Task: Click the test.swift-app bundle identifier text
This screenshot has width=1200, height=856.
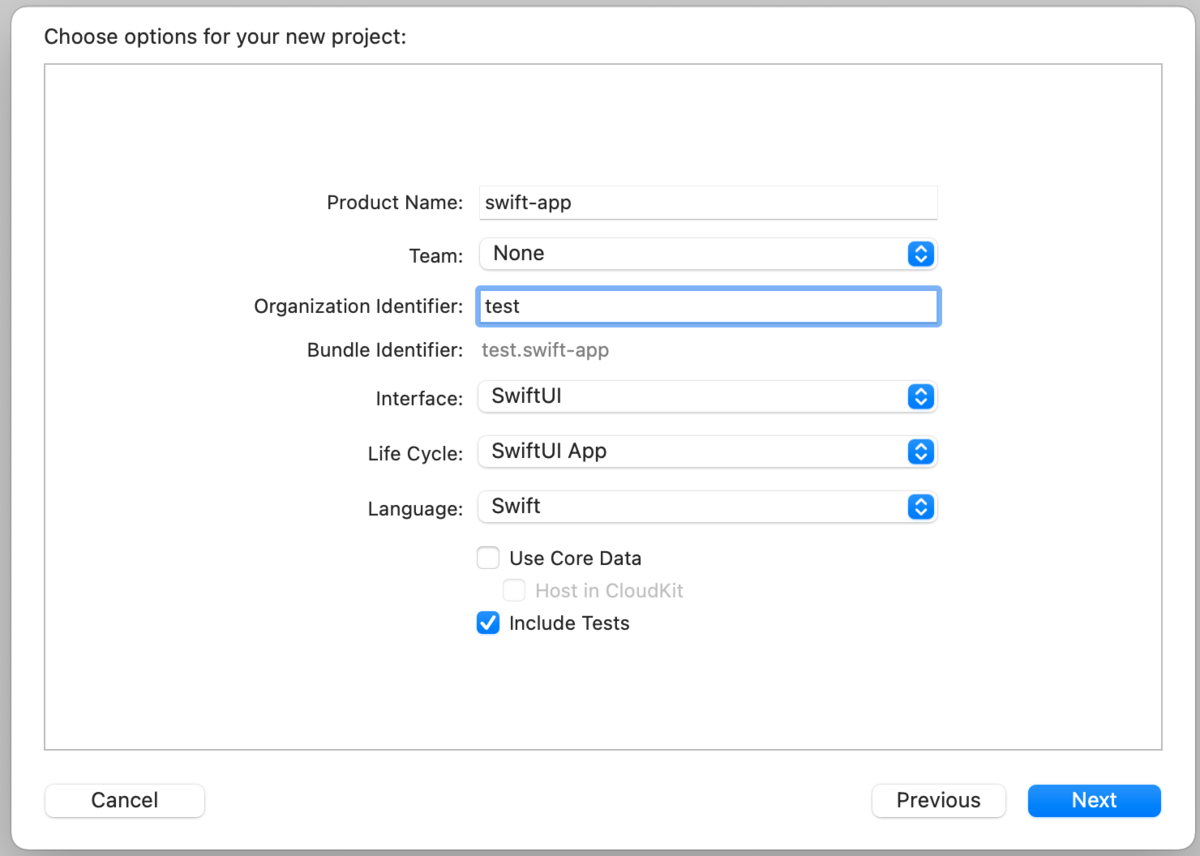Action: (x=545, y=350)
